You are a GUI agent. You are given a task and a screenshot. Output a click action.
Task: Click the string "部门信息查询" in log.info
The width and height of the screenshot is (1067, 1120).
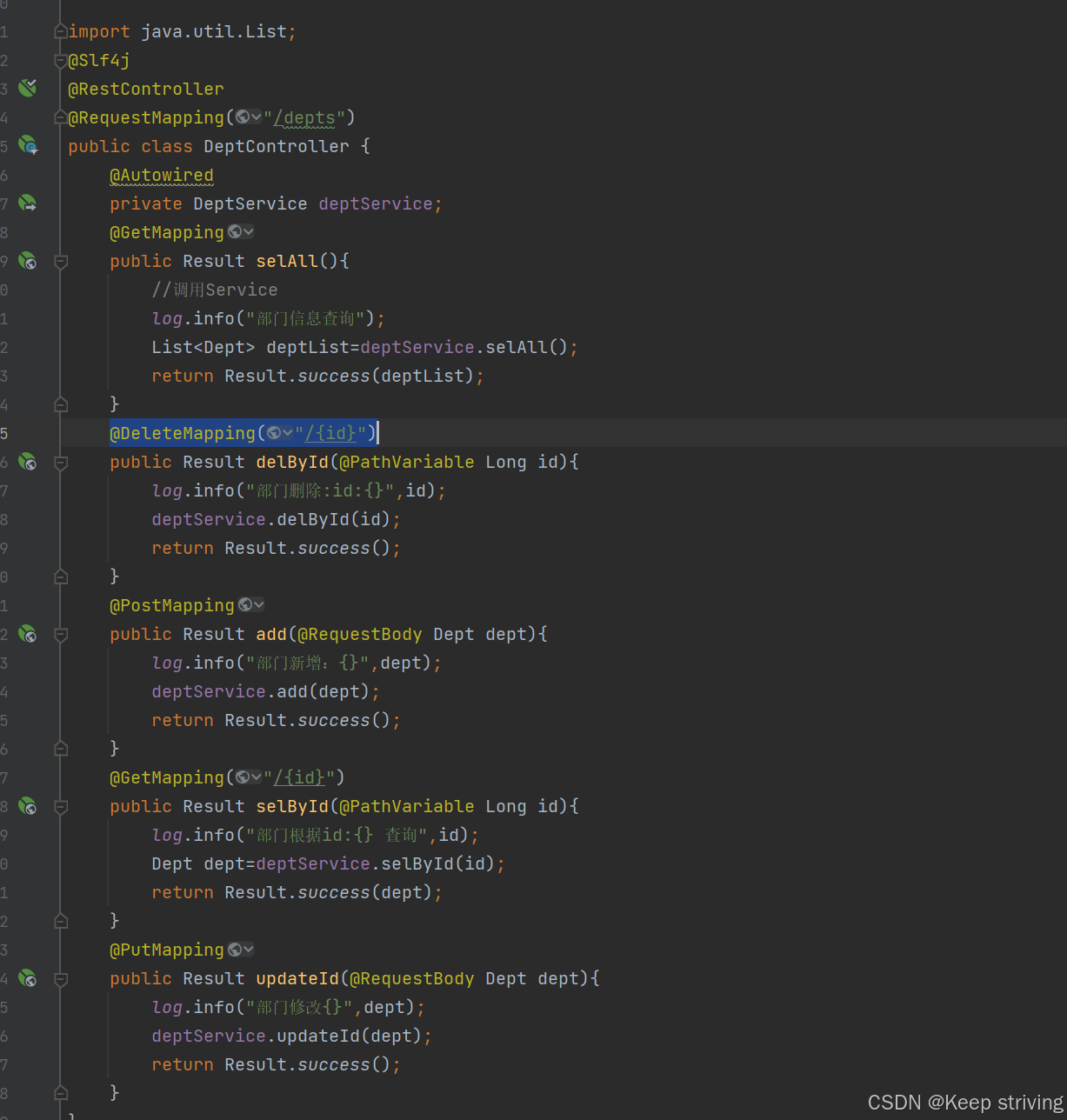[x=305, y=318]
